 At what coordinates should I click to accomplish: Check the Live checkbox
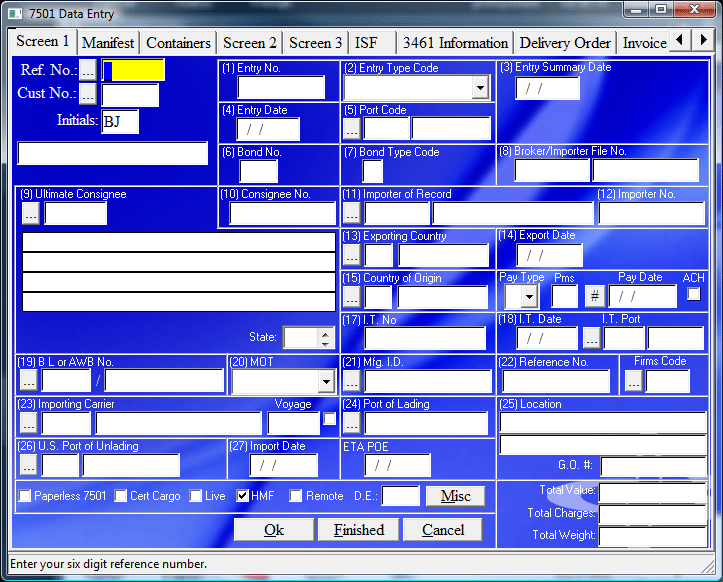tap(196, 496)
